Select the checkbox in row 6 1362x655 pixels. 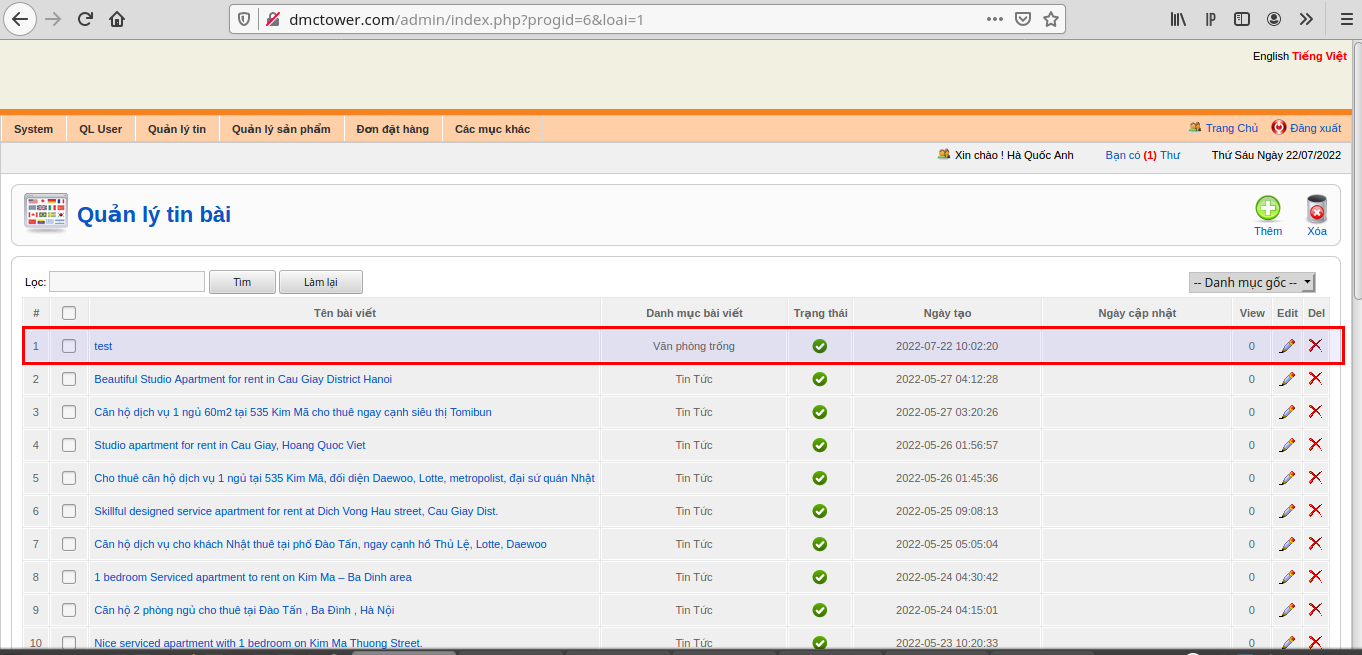point(69,511)
